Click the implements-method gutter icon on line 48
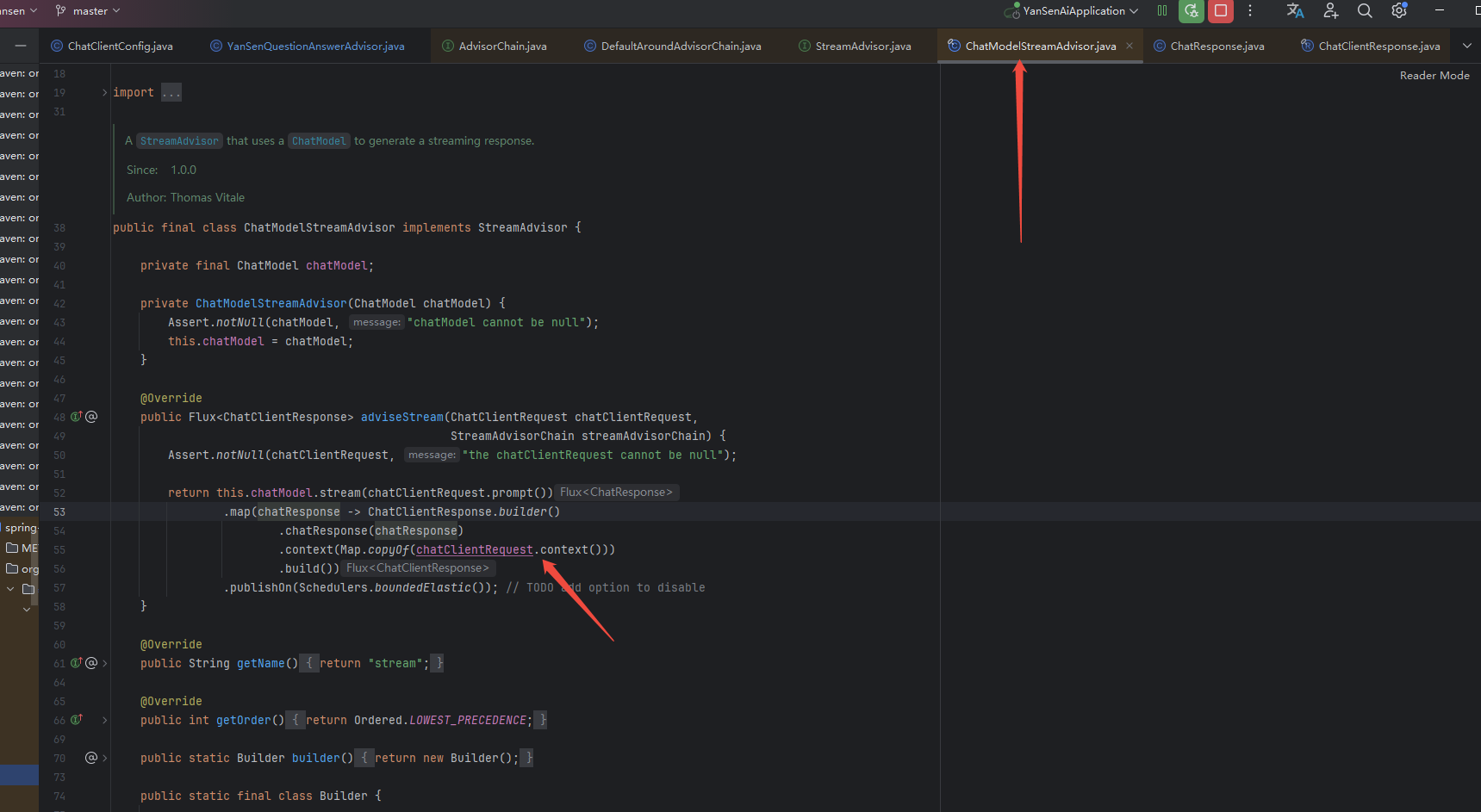Viewport: 1481px width, 812px height. pos(76,417)
